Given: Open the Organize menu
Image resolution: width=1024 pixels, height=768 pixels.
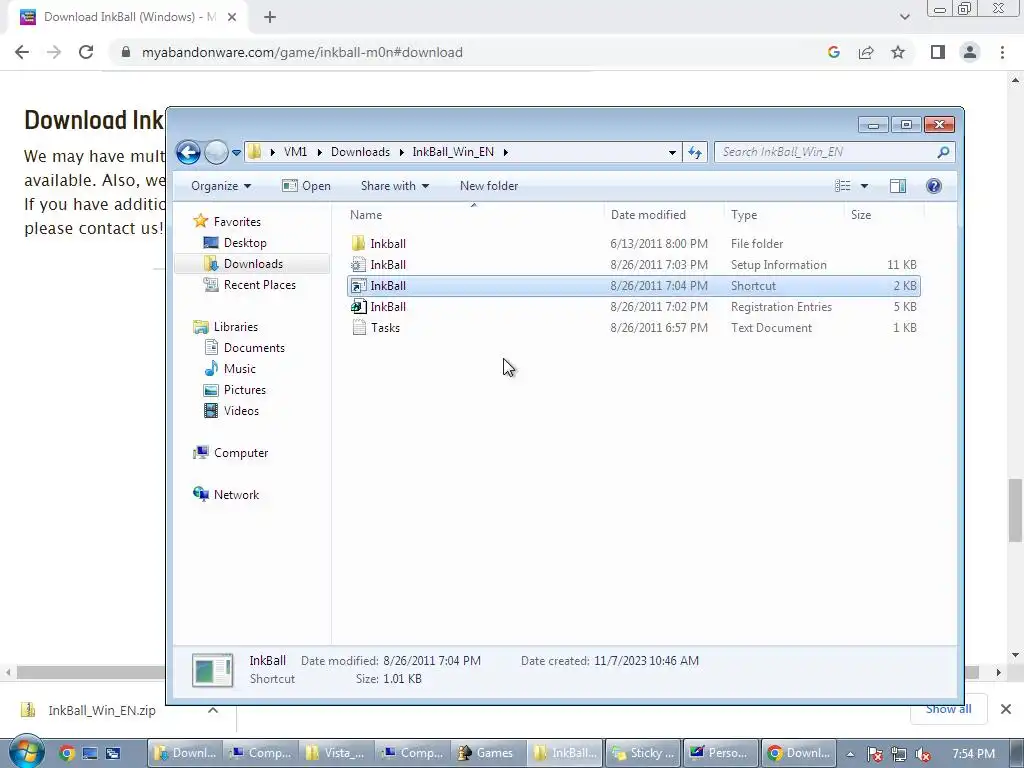Looking at the screenshot, I should [x=221, y=186].
